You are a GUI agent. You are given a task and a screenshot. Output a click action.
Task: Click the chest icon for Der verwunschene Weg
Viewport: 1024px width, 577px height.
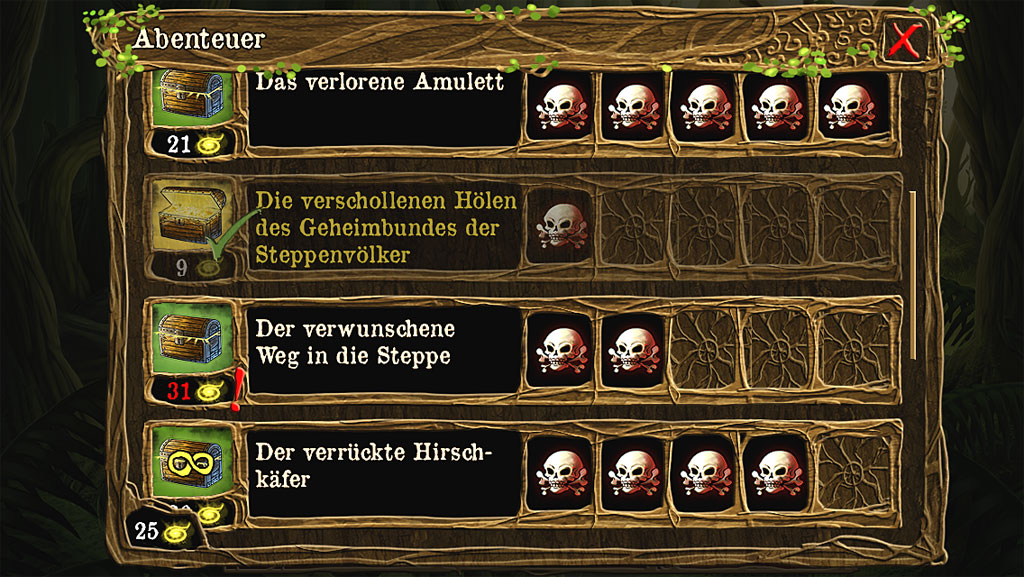coord(193,339)
